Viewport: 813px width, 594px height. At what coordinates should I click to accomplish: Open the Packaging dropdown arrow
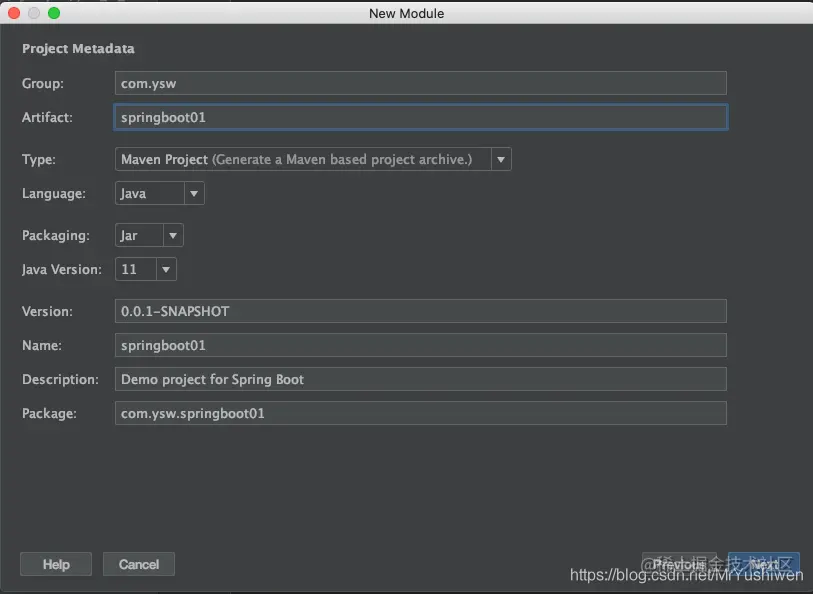[x=173, y=235]
